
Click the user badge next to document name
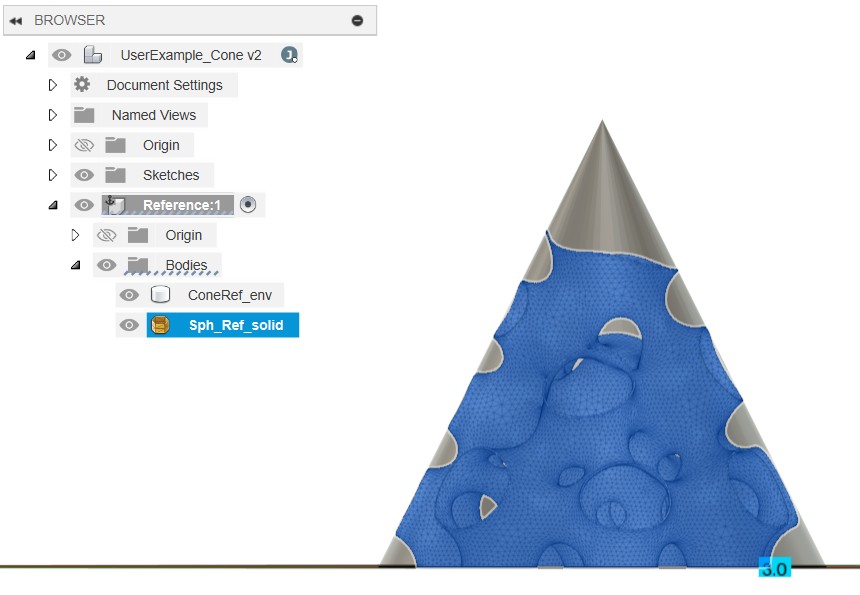(x=289, y=55)
